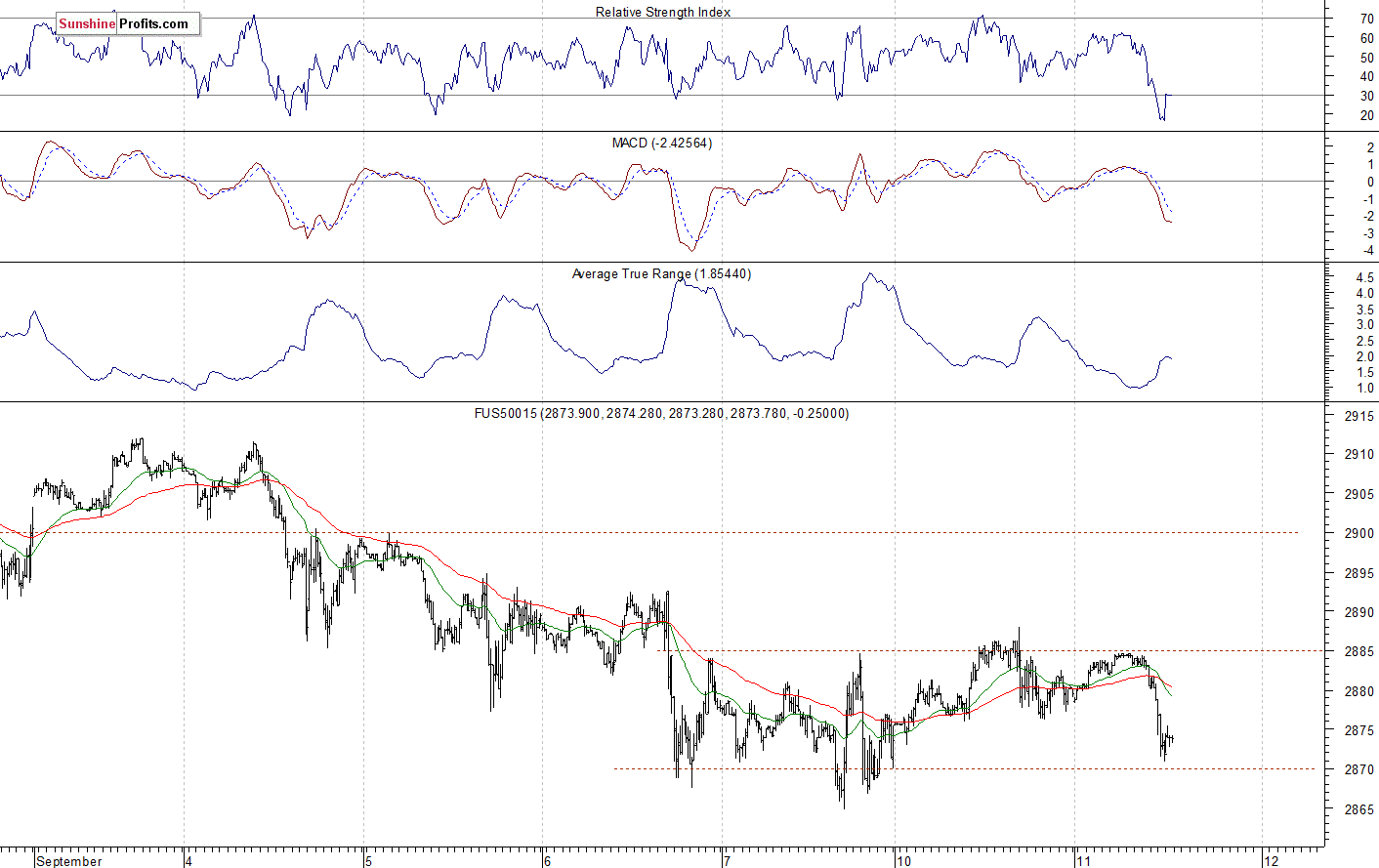Select the MACD (-2.42564) label
1379x868 pixels.
(x=662, y=144)
